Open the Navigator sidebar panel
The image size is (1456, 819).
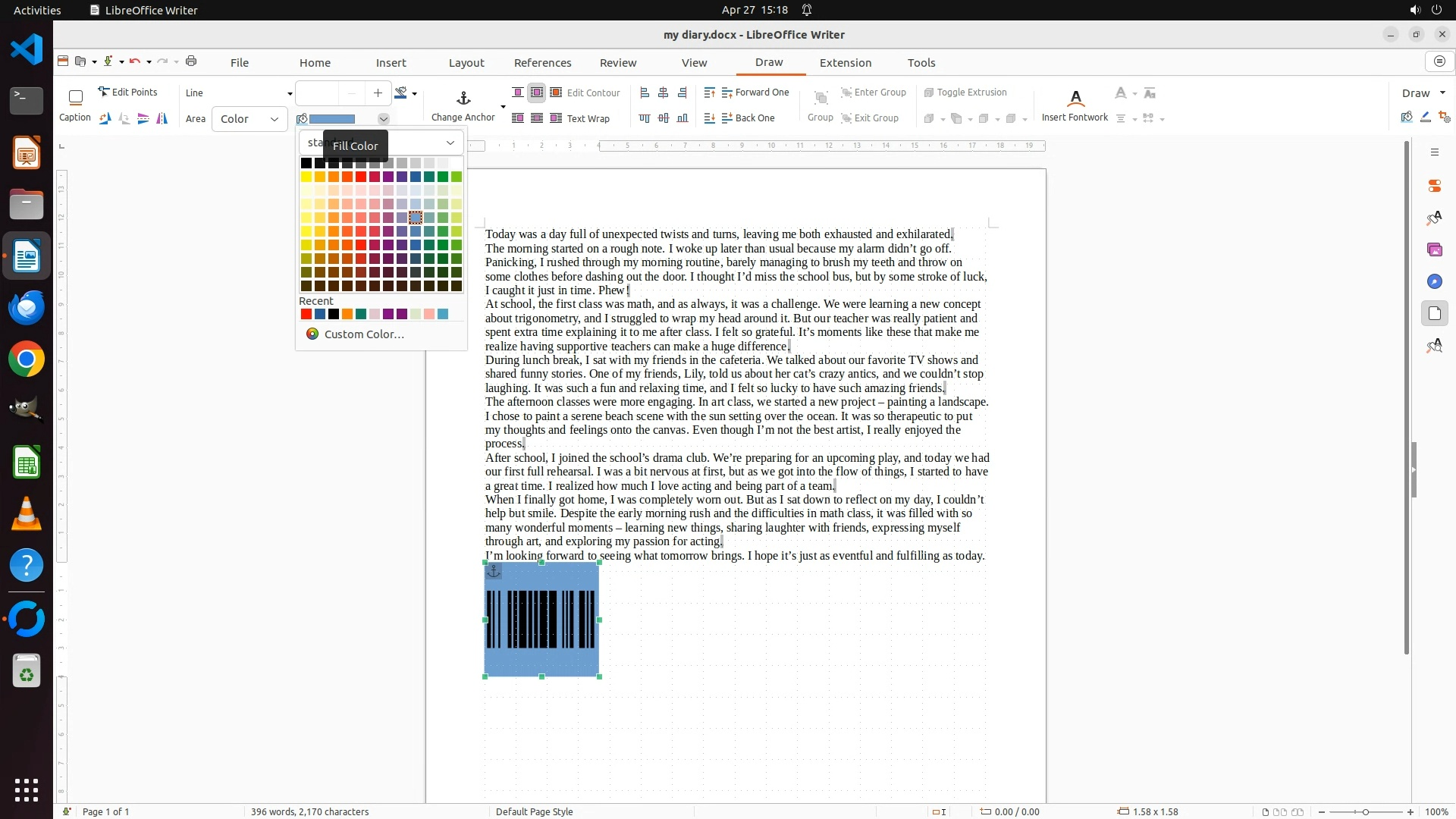pyautogui.click(x=1434, y=281)
